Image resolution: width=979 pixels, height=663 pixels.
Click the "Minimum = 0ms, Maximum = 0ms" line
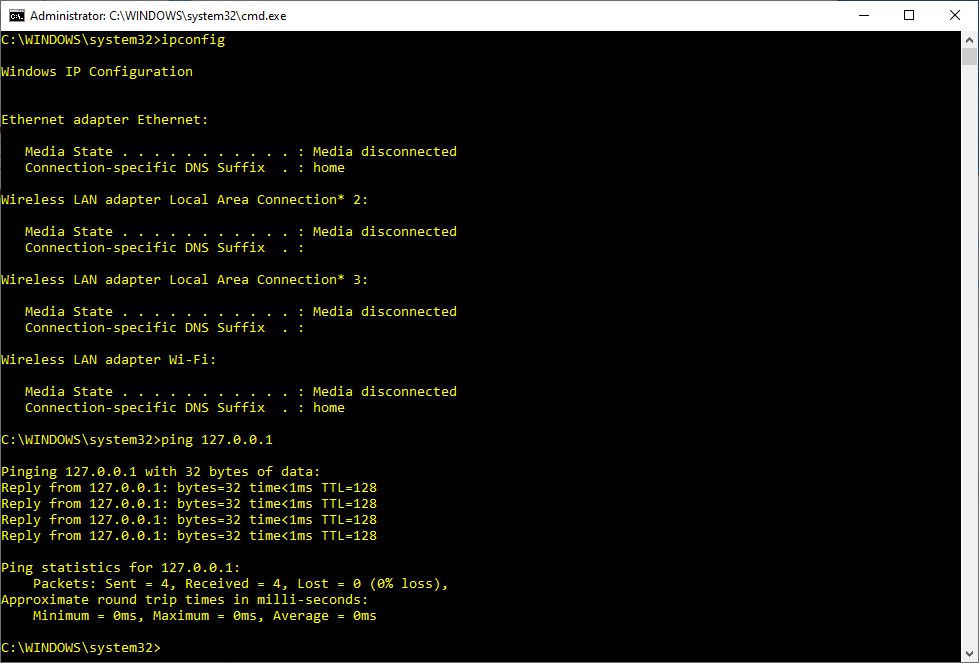pos(204,616)
